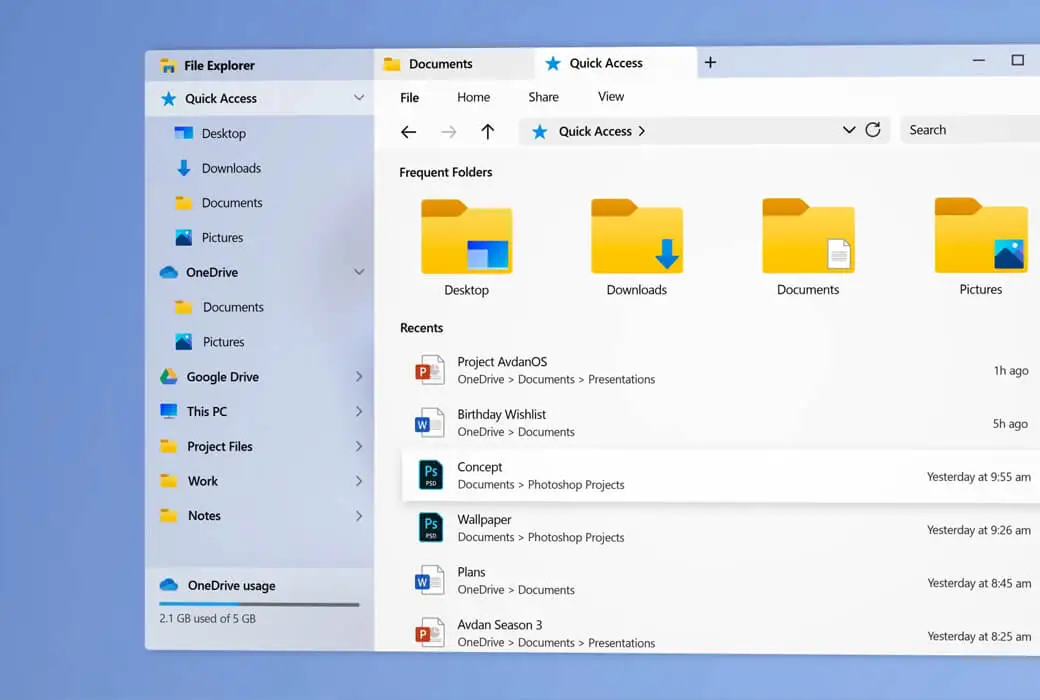Click the Frequent Folders heading

pos(446,173)
